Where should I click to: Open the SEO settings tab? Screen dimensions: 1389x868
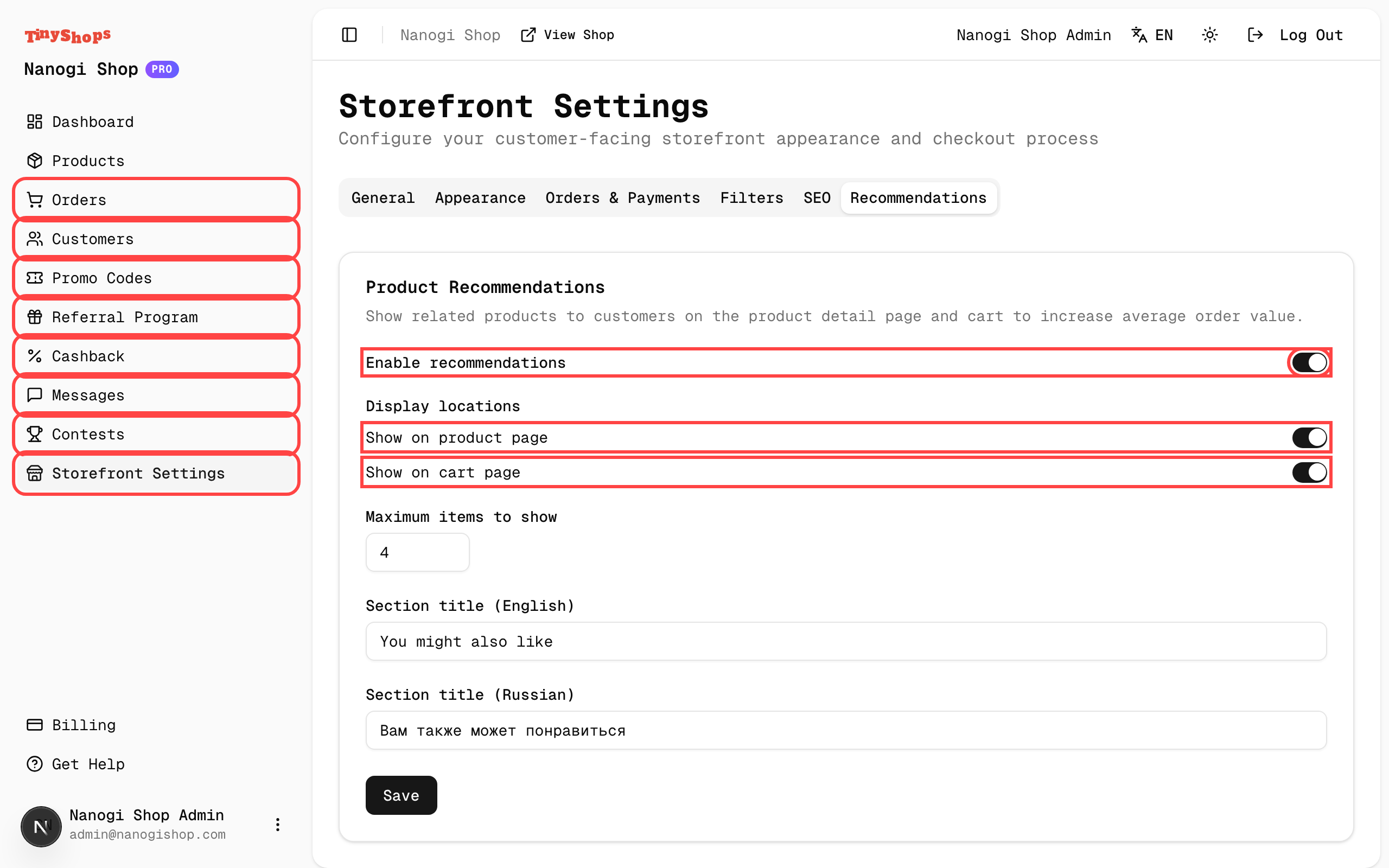(816, 197)
